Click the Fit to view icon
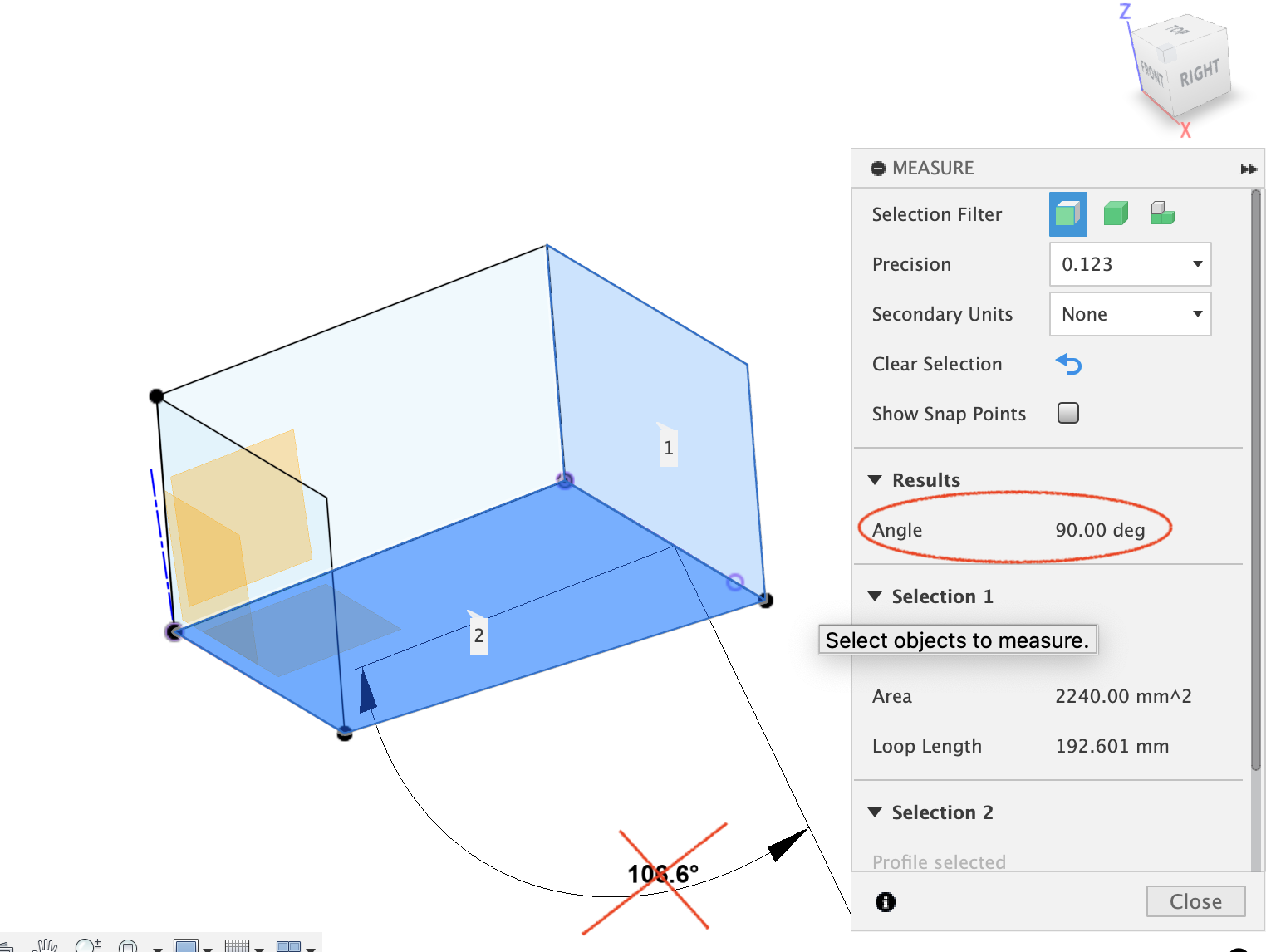This screenshot has width=1271, height=952. coord(126,945)
